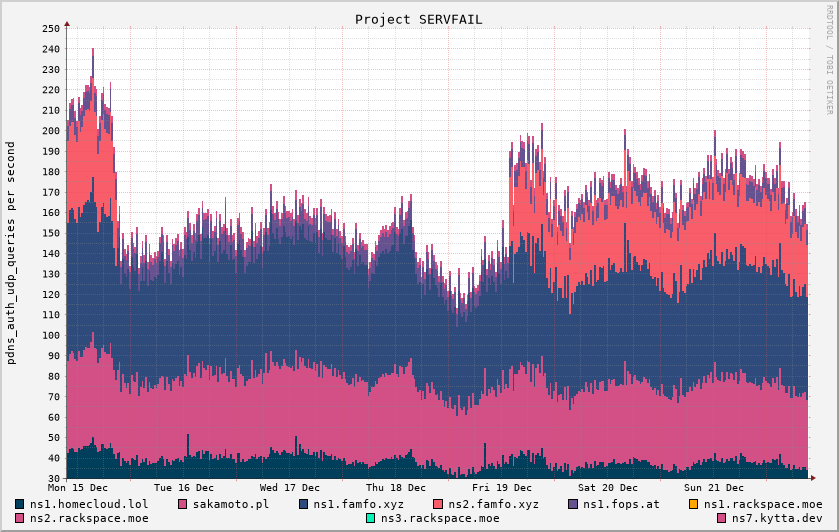Click the ns7.kytta.dev legend swatch

point(722,518)
